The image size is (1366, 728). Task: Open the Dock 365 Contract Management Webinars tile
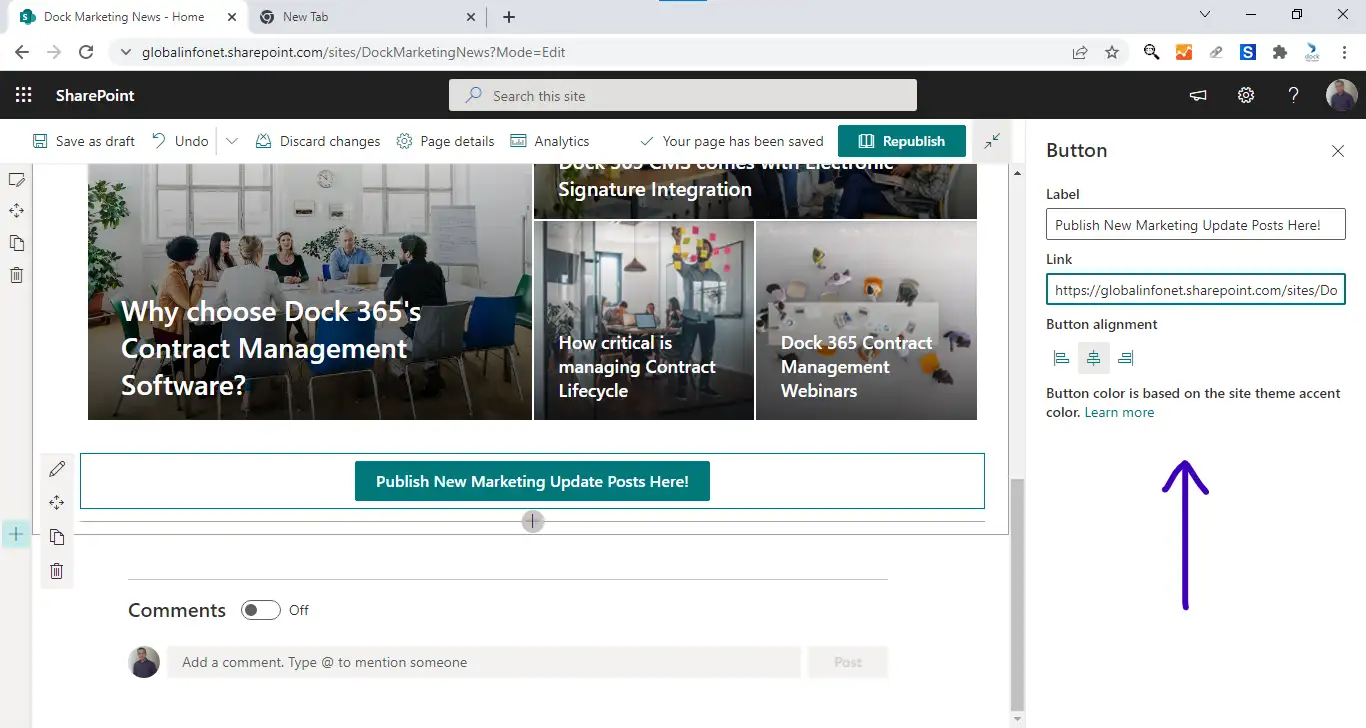point(866,320)
